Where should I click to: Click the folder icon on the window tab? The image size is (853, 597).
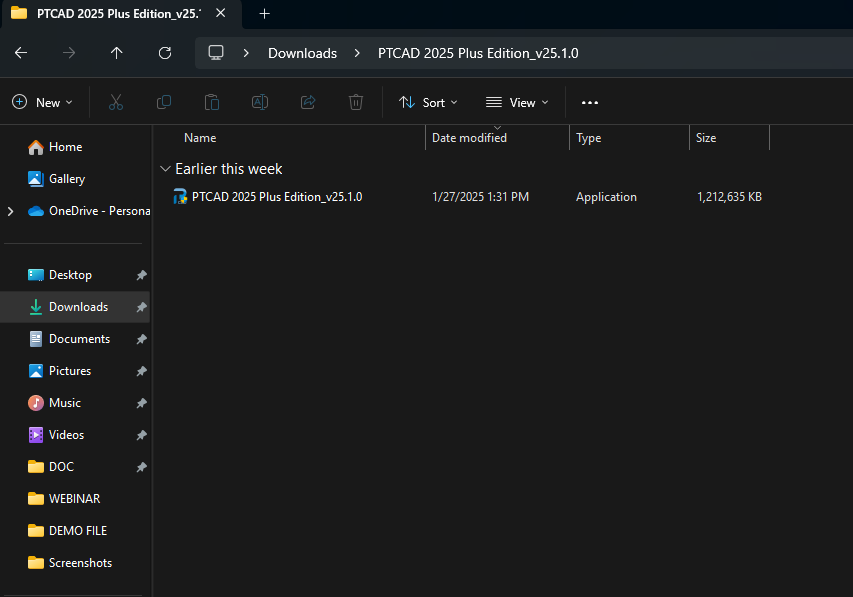(19, 13)
